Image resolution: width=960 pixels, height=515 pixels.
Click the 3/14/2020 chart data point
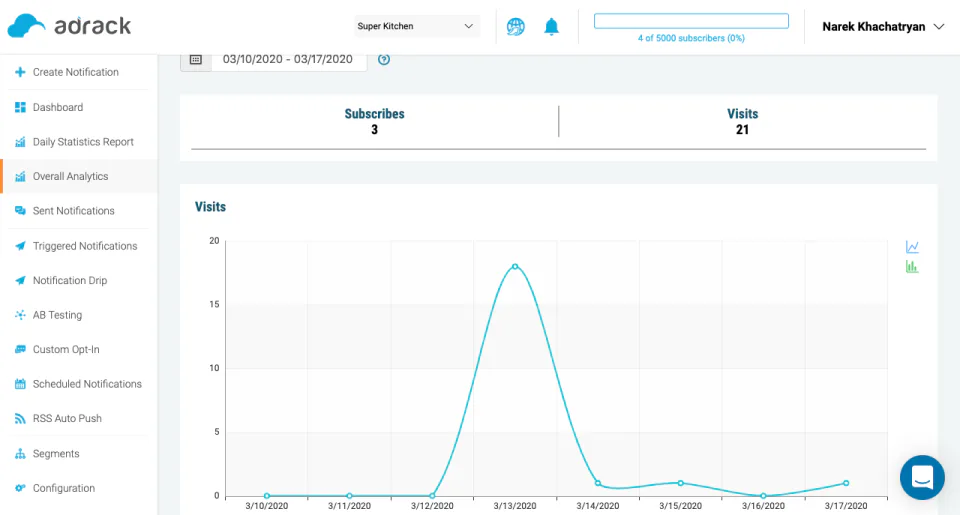point(598,483)
